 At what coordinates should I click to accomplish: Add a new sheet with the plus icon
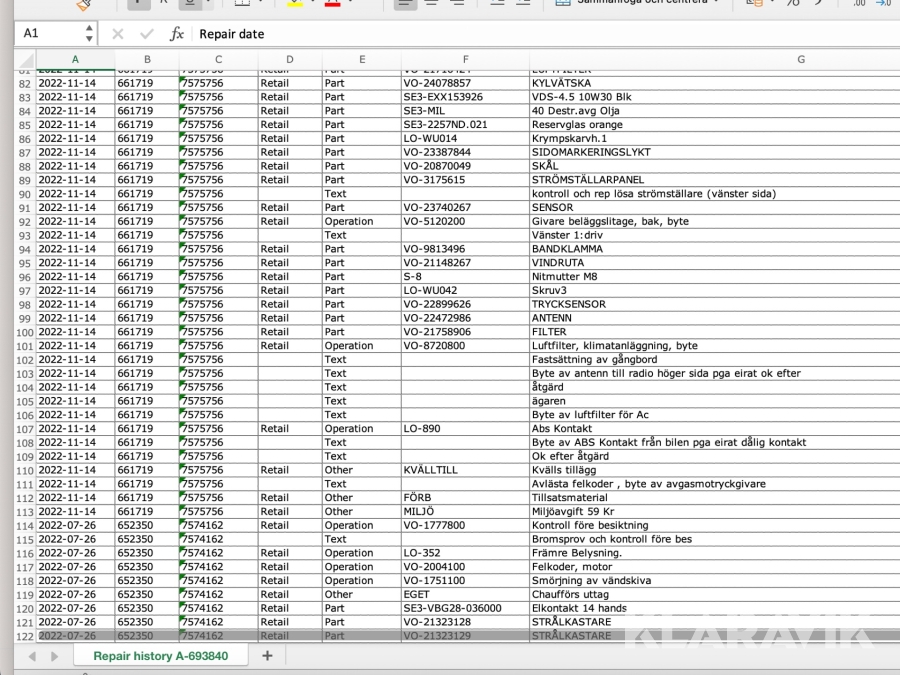(267, 655)
